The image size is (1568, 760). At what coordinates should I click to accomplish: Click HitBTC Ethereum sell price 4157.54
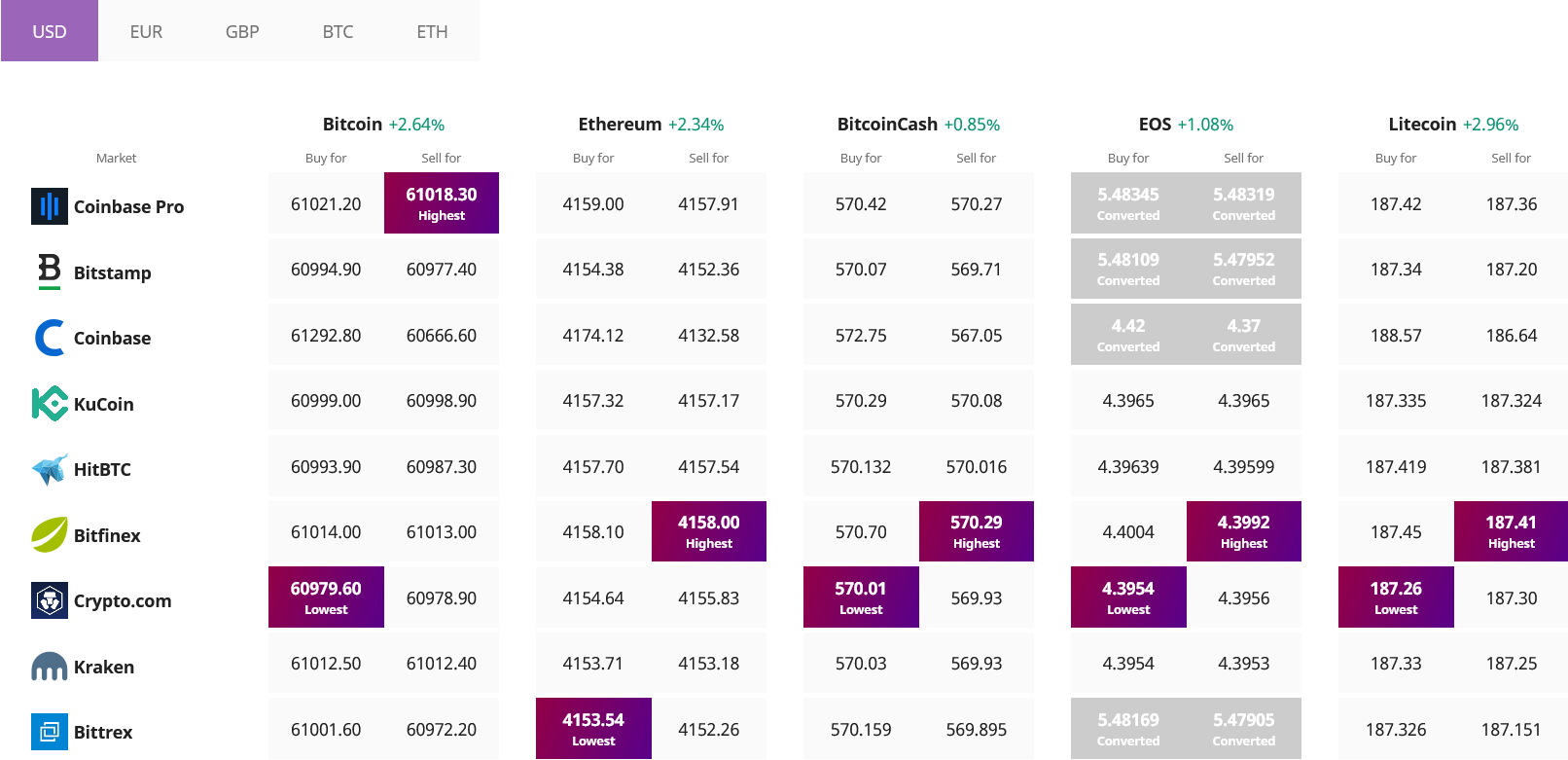709,466
